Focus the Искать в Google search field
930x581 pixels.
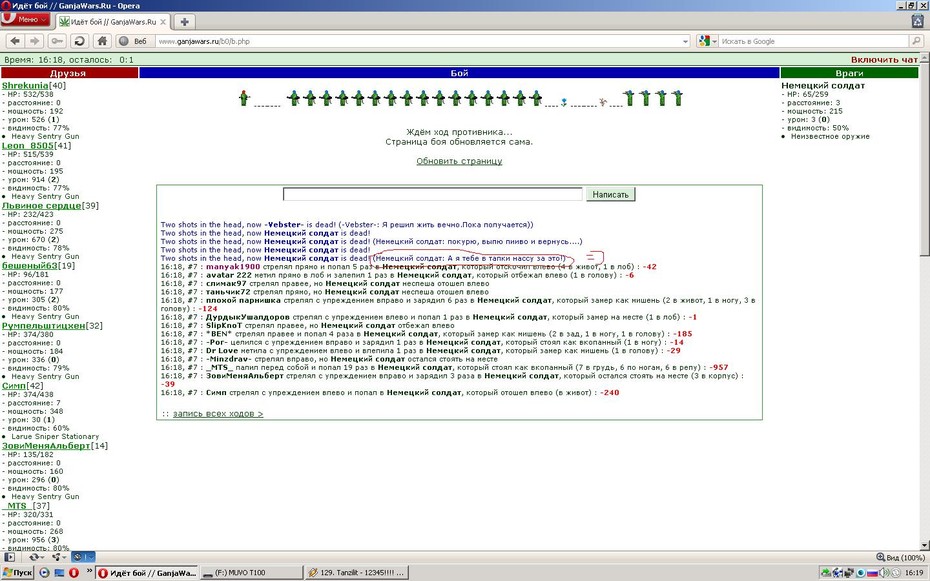(814, 42)
